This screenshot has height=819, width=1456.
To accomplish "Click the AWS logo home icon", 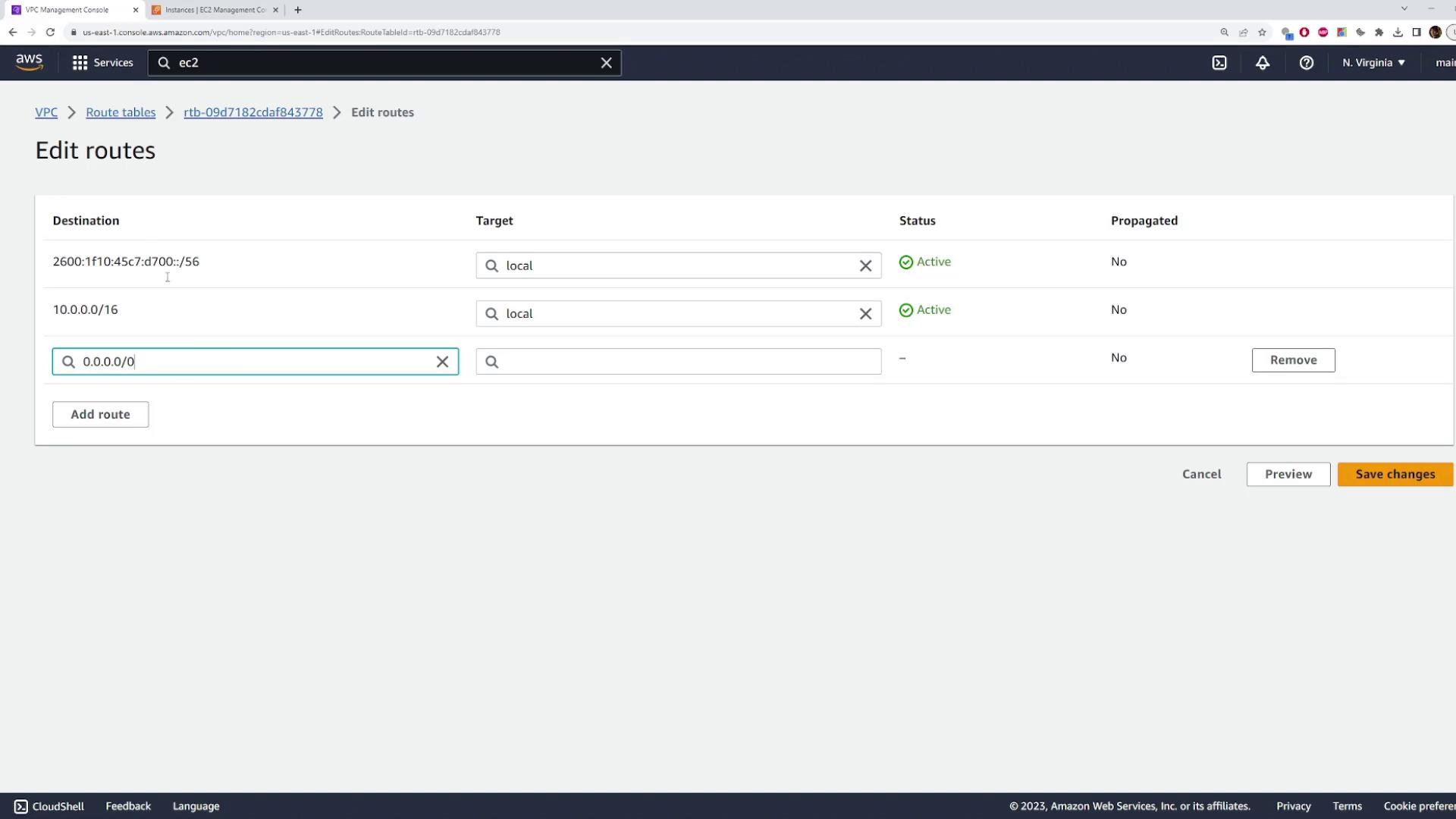I will [x=30, y=62].
